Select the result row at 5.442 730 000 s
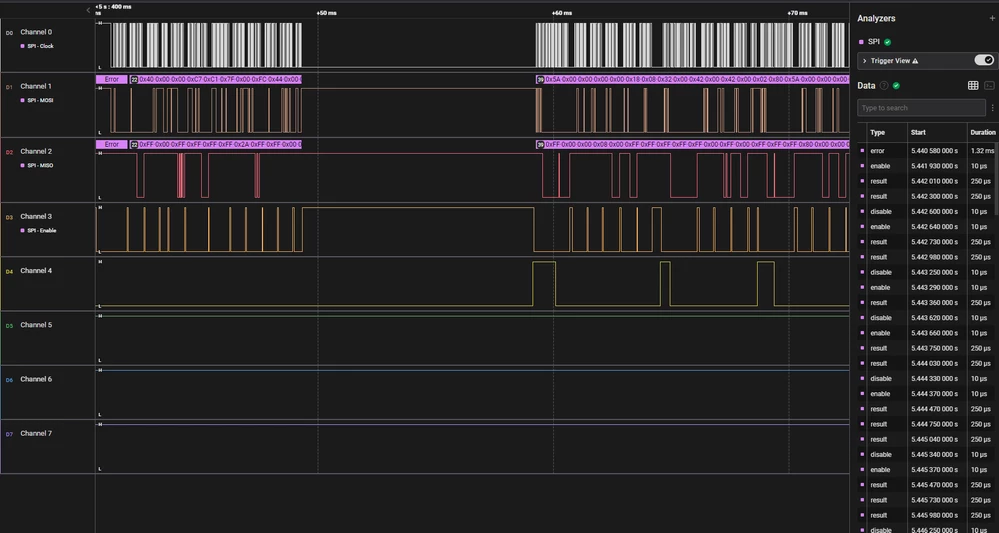Image resolution: width=999 pixels, height=533 pixels. [928, 242]
